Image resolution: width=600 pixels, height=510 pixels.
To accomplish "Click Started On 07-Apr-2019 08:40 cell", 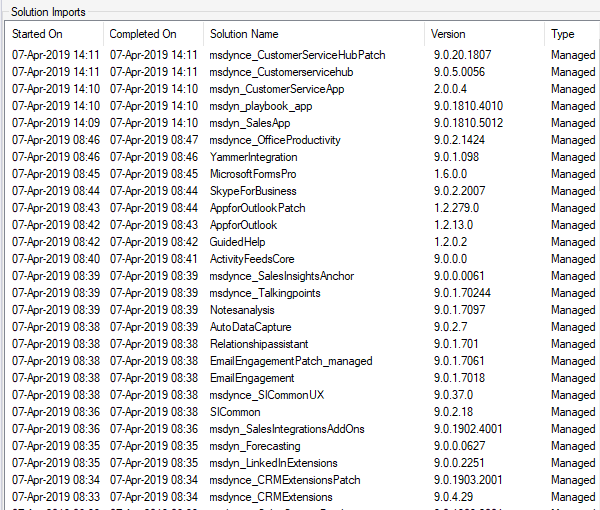I will (x=56, y=259).
